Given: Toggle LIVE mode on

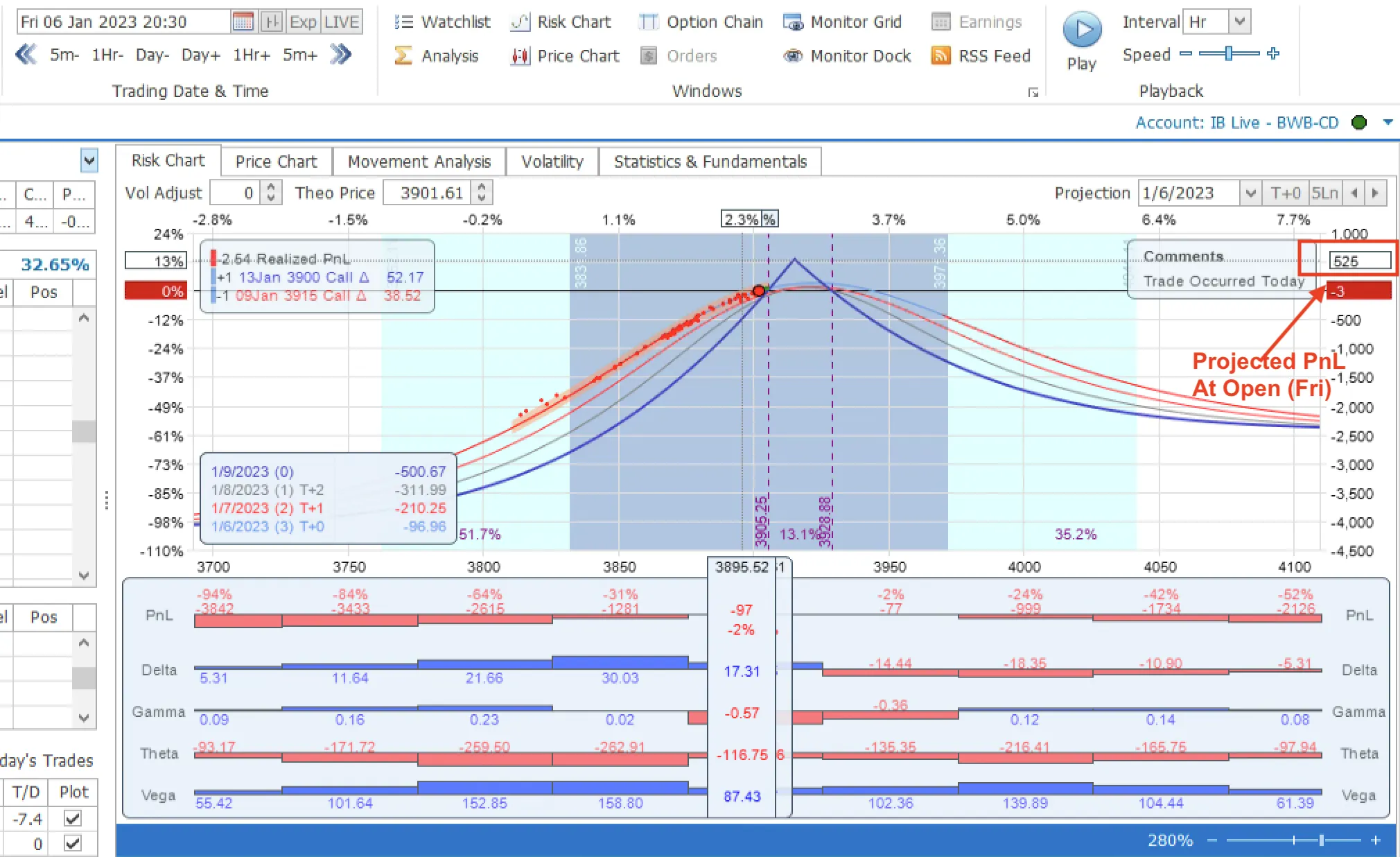Looking at the screenshot, I should (341, 21).
